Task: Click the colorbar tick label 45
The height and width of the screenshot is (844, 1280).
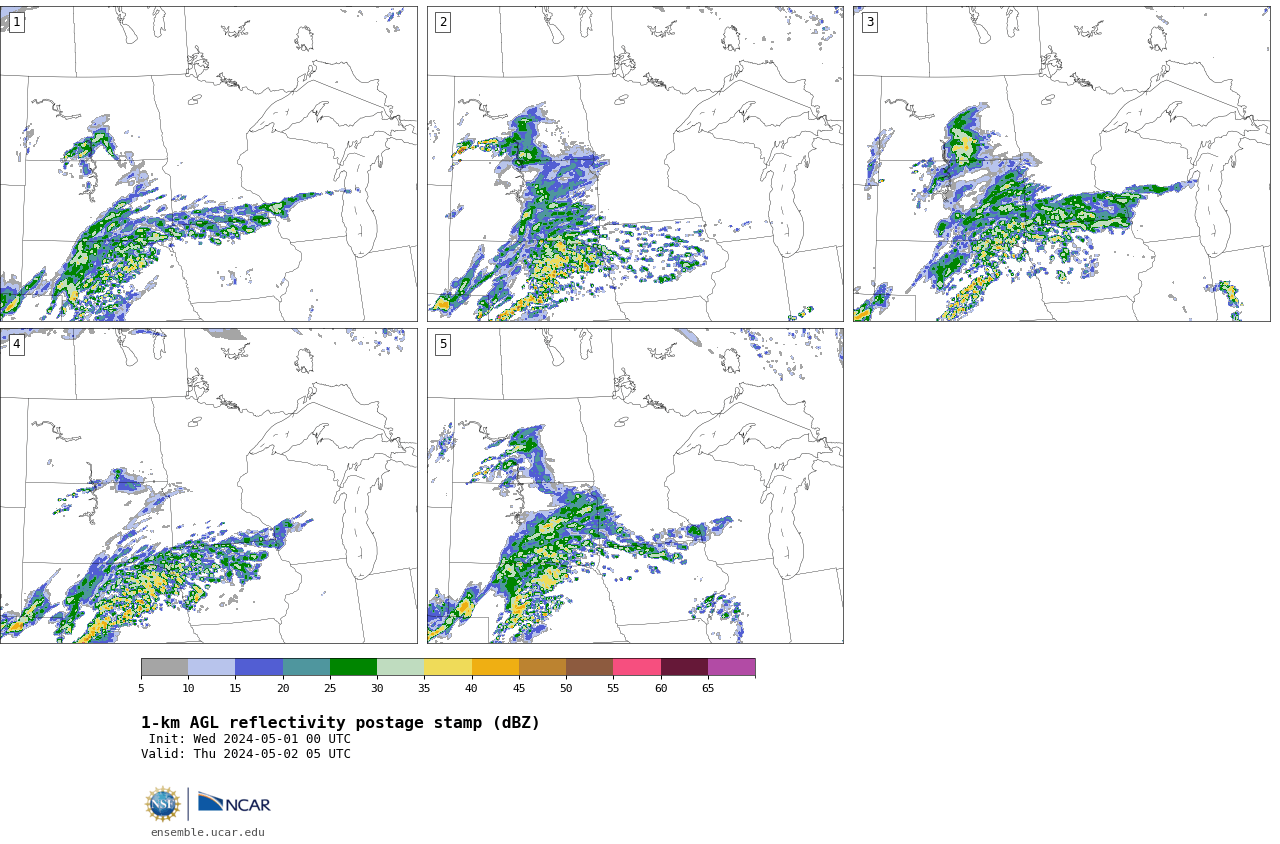Action: (x=519, y=688)
